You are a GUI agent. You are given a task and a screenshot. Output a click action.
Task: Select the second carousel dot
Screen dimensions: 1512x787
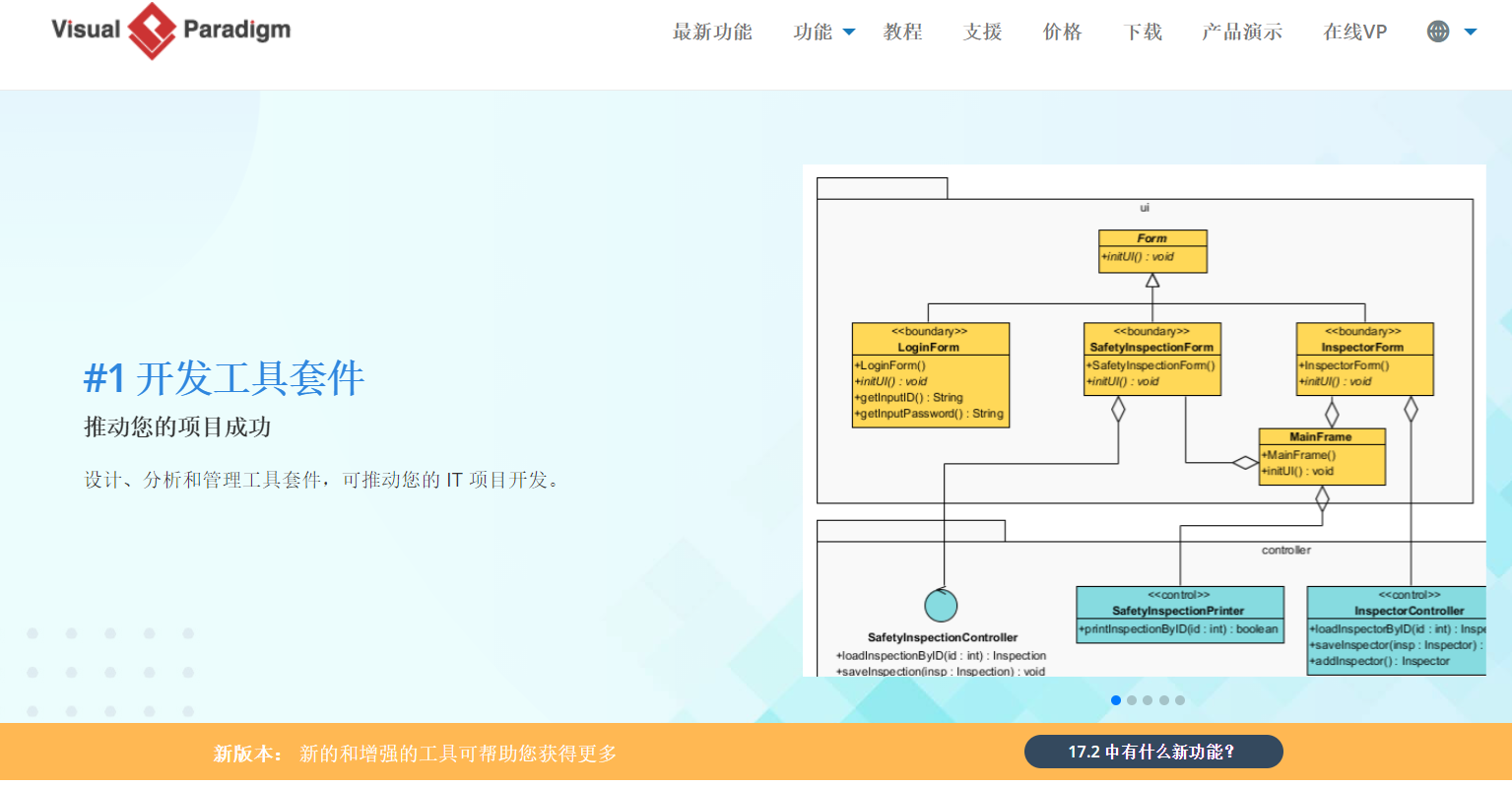point(1132,700)
